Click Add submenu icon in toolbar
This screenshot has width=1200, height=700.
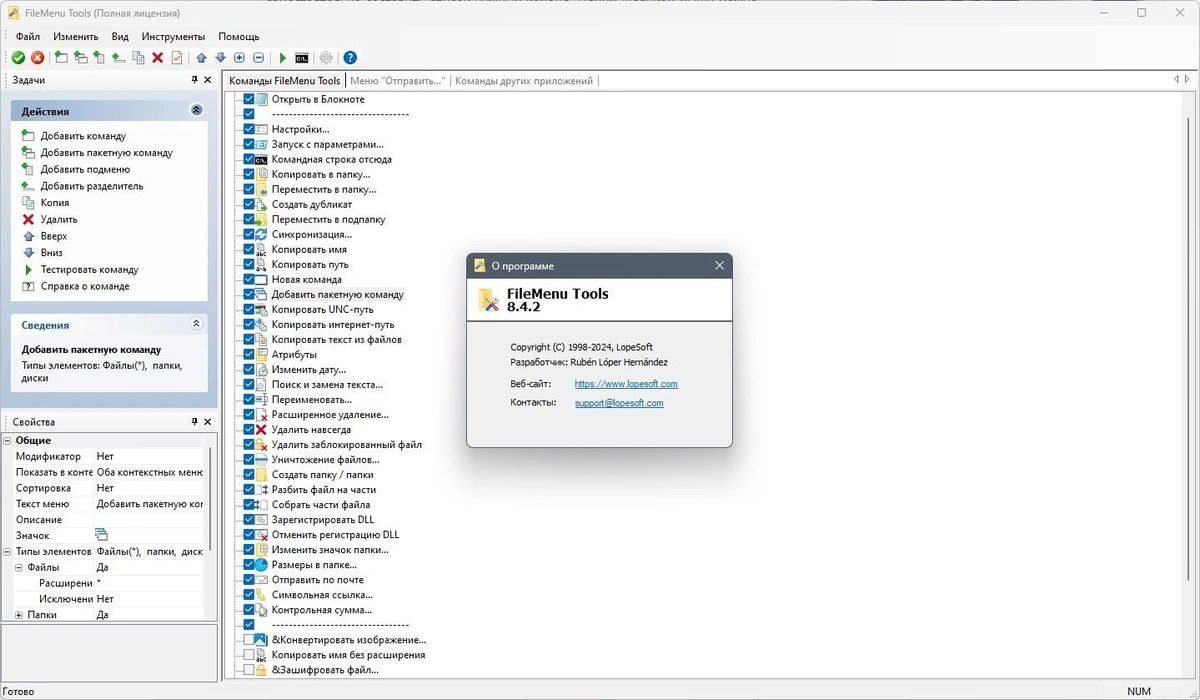point(99,58)
